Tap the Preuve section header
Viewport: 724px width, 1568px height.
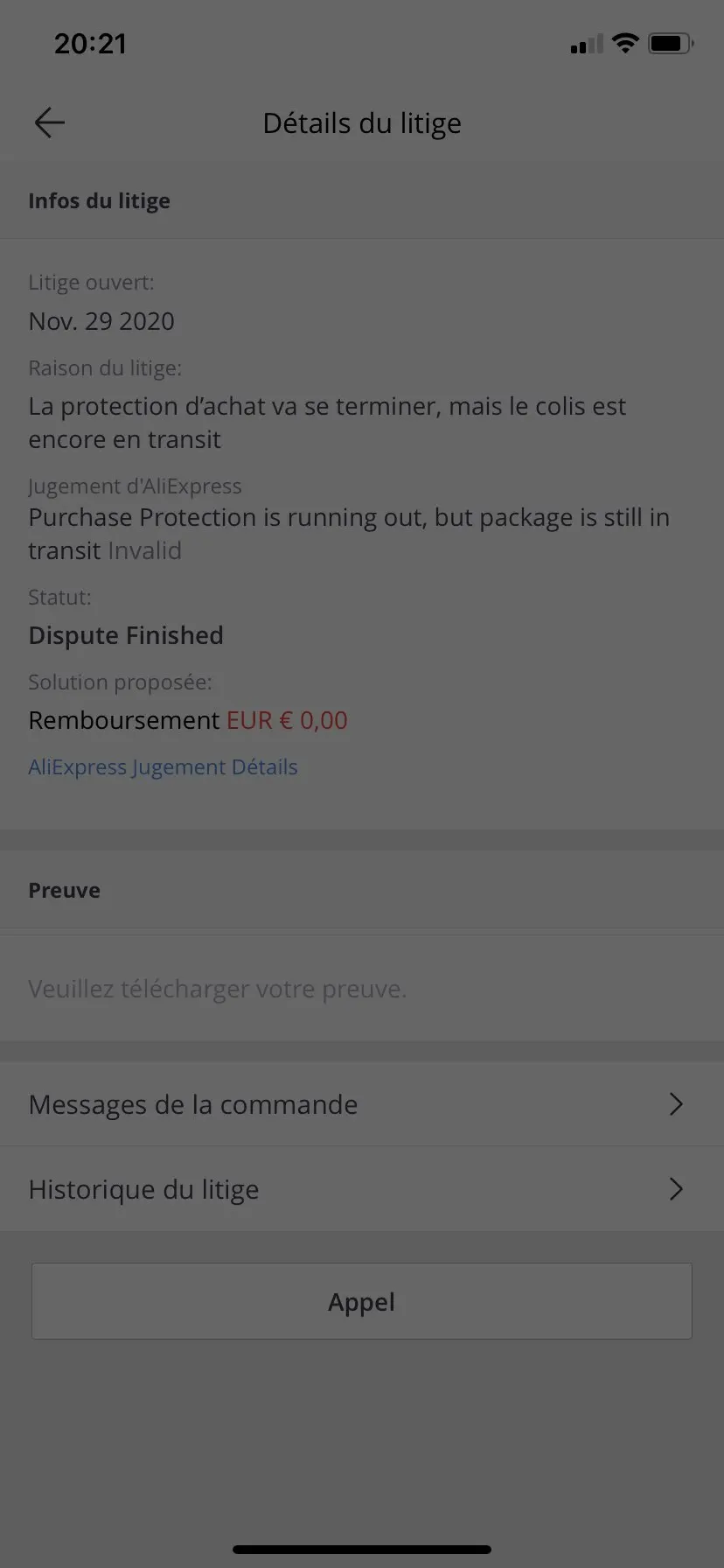tap(64, 890)
